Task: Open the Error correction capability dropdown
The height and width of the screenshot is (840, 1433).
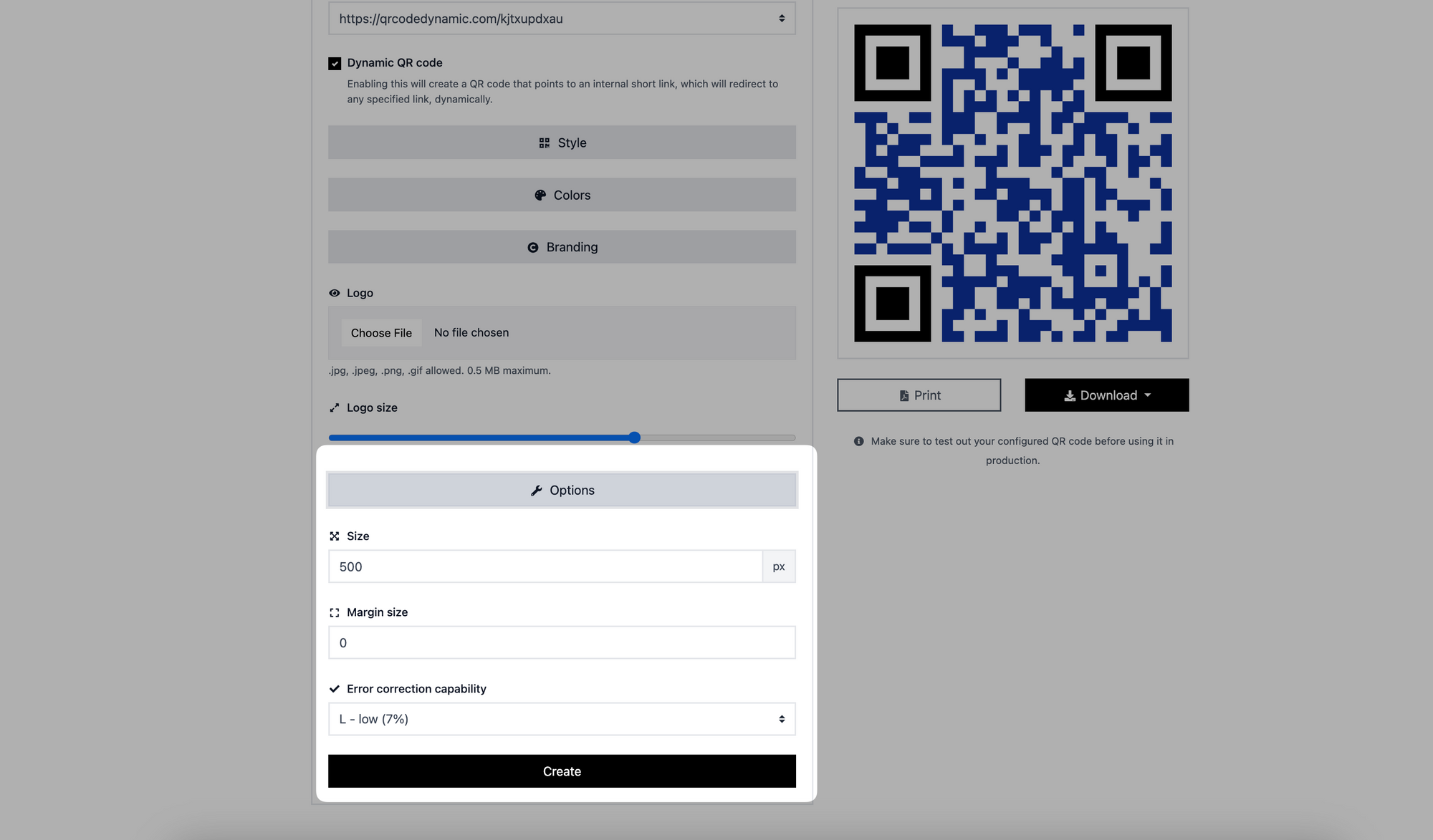Action: point(562,719)
